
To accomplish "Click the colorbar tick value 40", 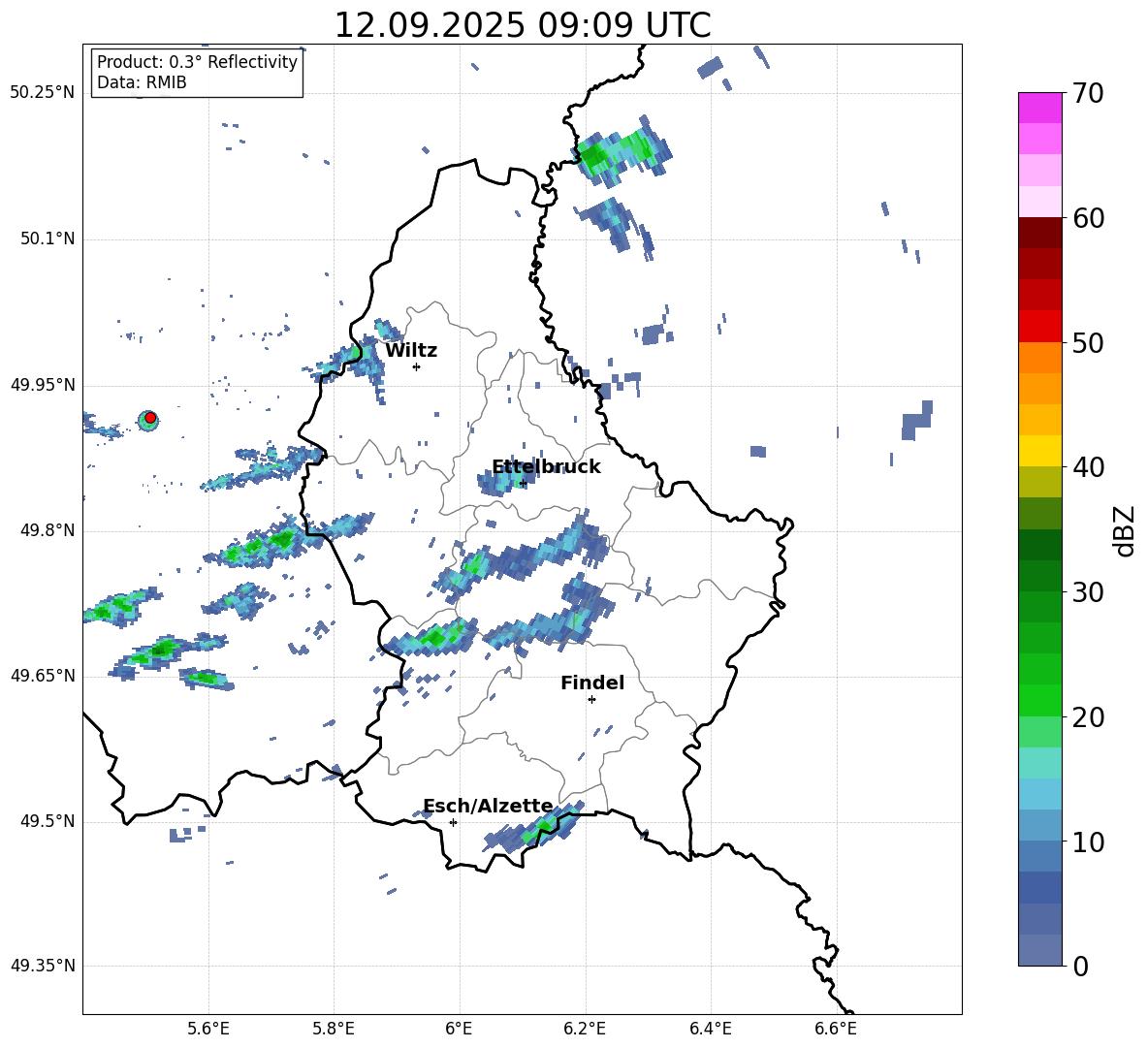I will click(x=1088, y=467).
